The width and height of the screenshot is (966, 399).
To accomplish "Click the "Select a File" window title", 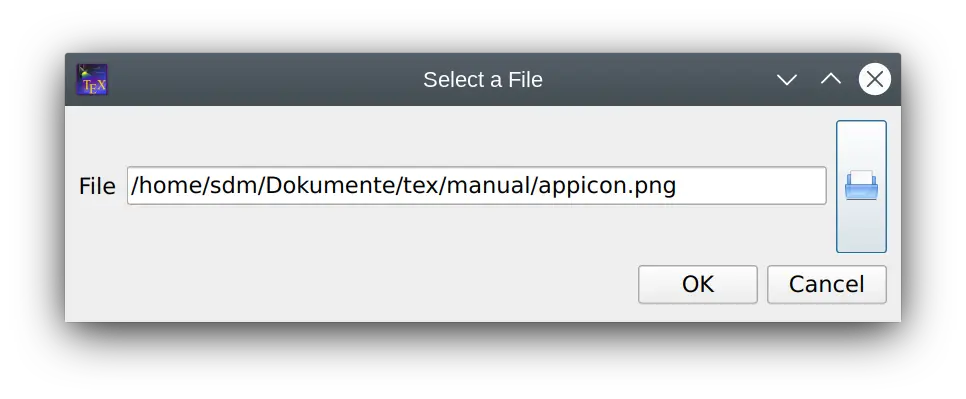I will tap(482, 79).
